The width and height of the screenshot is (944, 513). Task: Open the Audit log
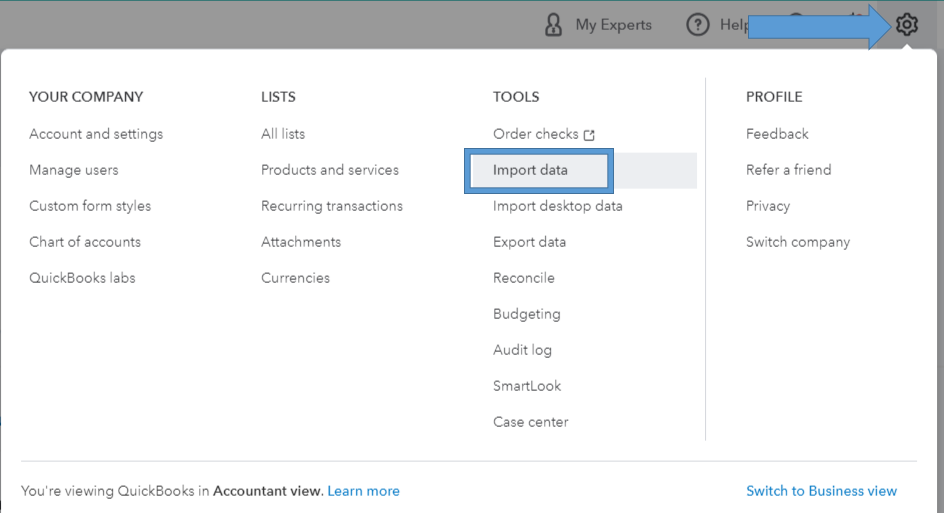[522, 350]
